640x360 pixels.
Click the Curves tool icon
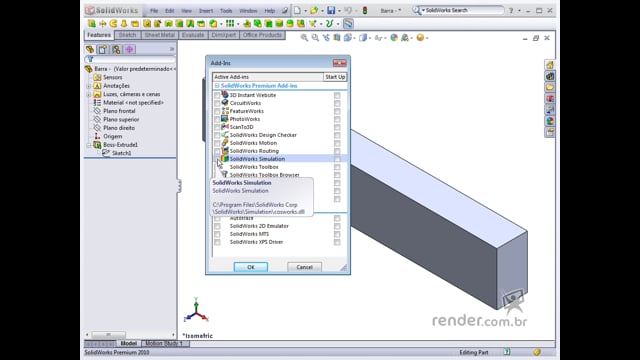click(x=329, y=24)
